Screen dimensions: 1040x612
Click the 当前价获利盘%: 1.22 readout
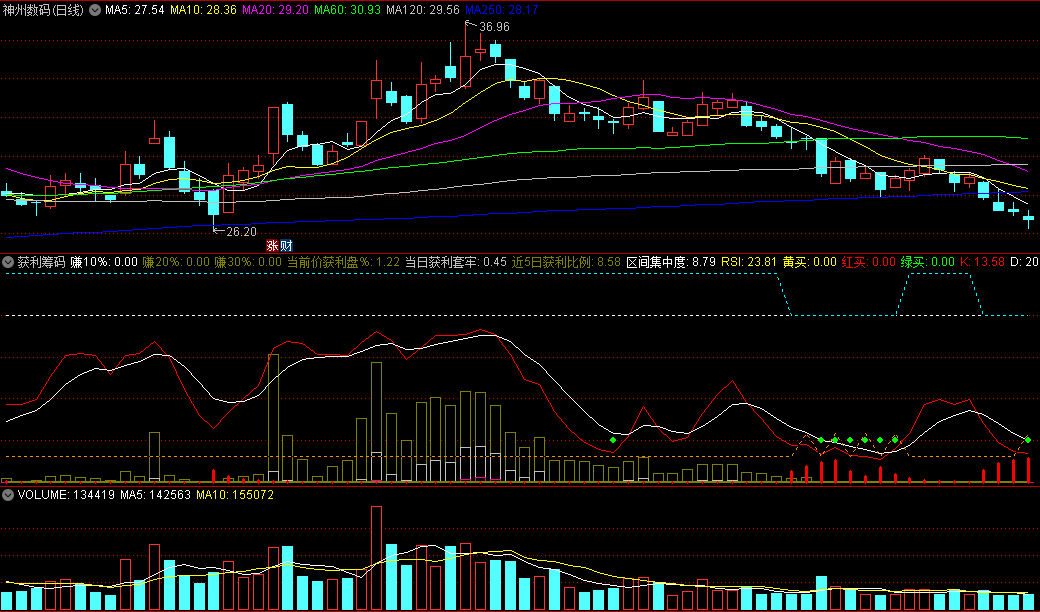[x=343, y=261]
